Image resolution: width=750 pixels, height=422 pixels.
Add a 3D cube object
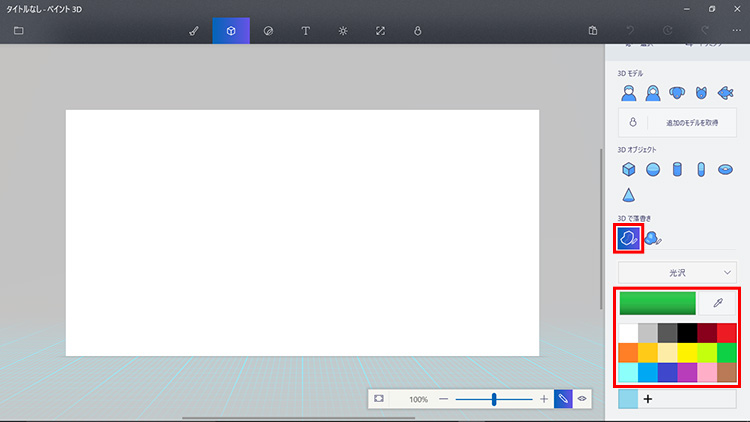629,169
